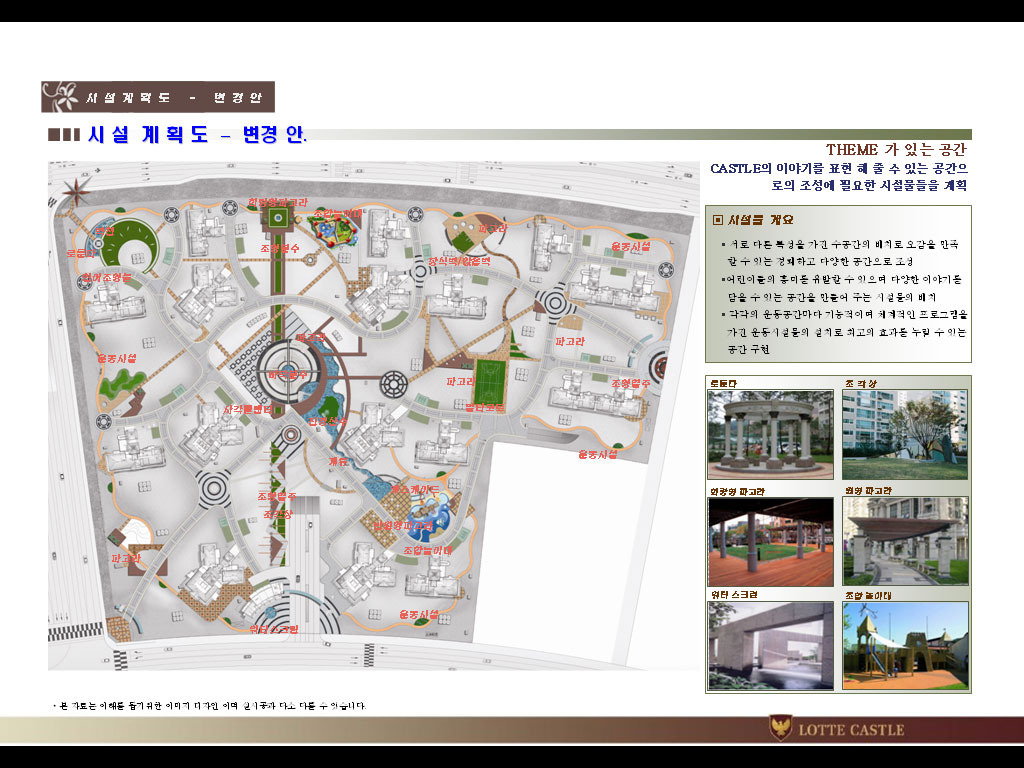Click the 계류 stream label on the map
The height and width of the screenshot is (768, 1024).
pos(338,461)
